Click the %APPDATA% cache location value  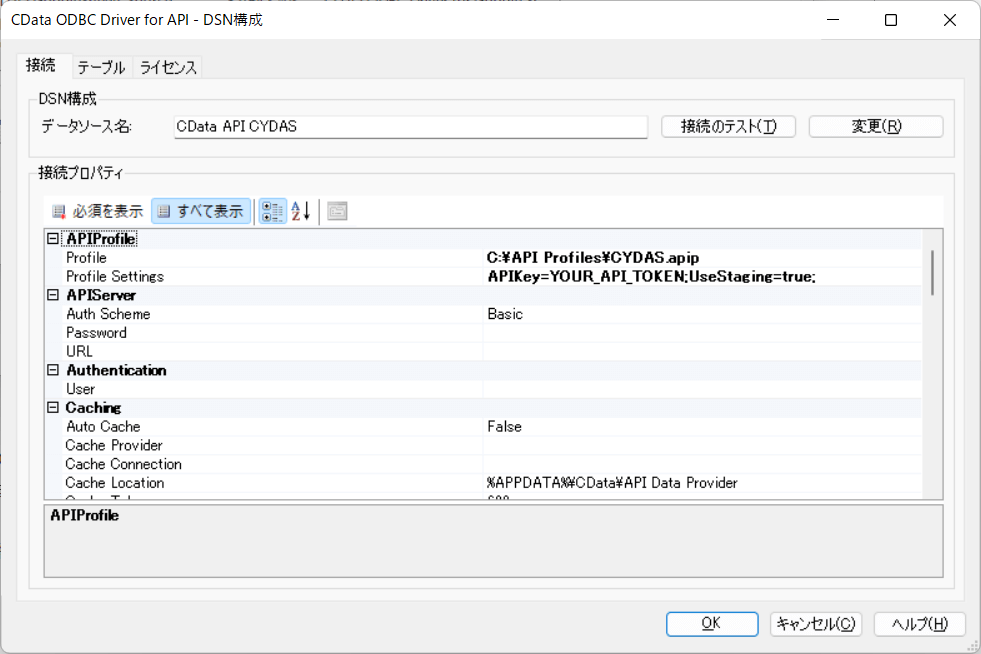pos(612,483)
